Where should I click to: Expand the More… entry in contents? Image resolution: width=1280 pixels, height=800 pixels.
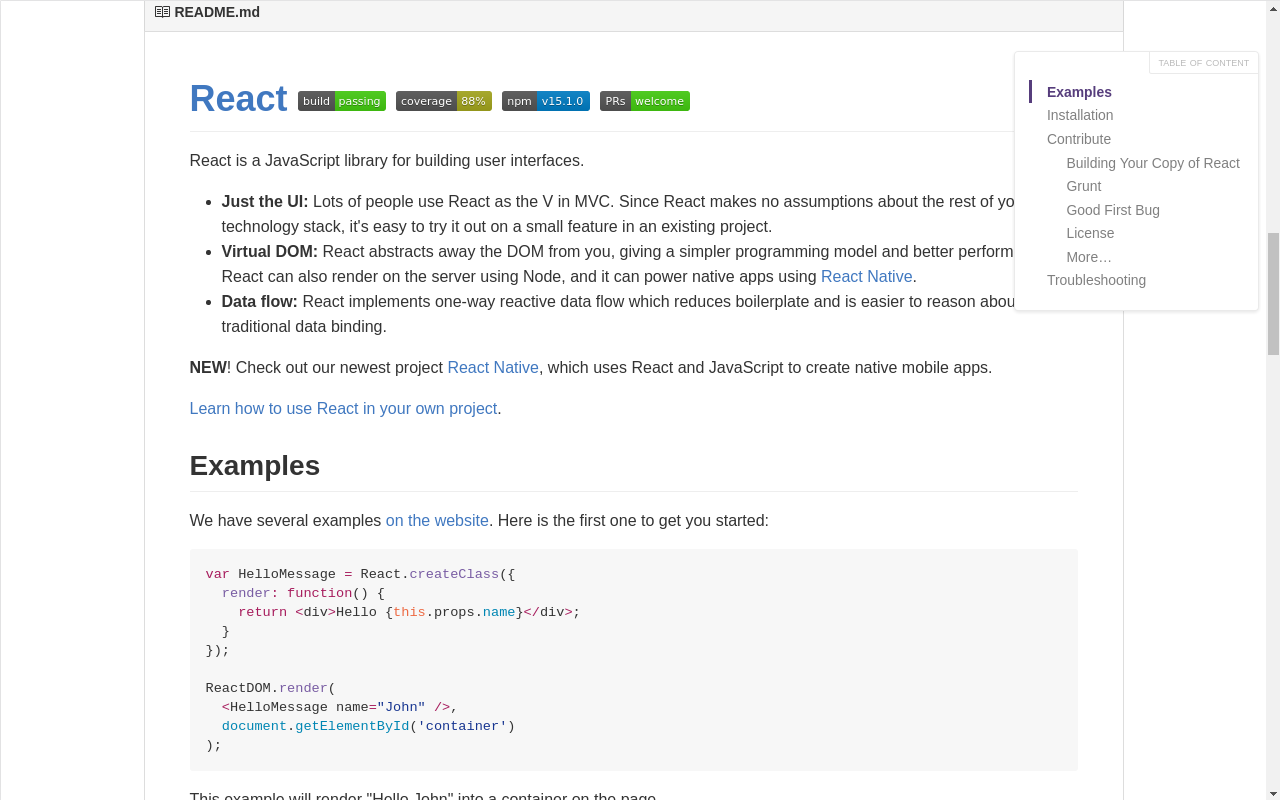(1089, 257)
